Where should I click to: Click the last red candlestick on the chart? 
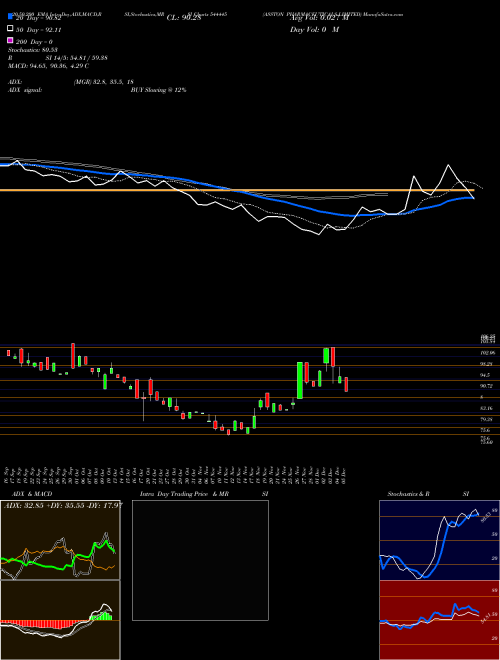(346, 384)
